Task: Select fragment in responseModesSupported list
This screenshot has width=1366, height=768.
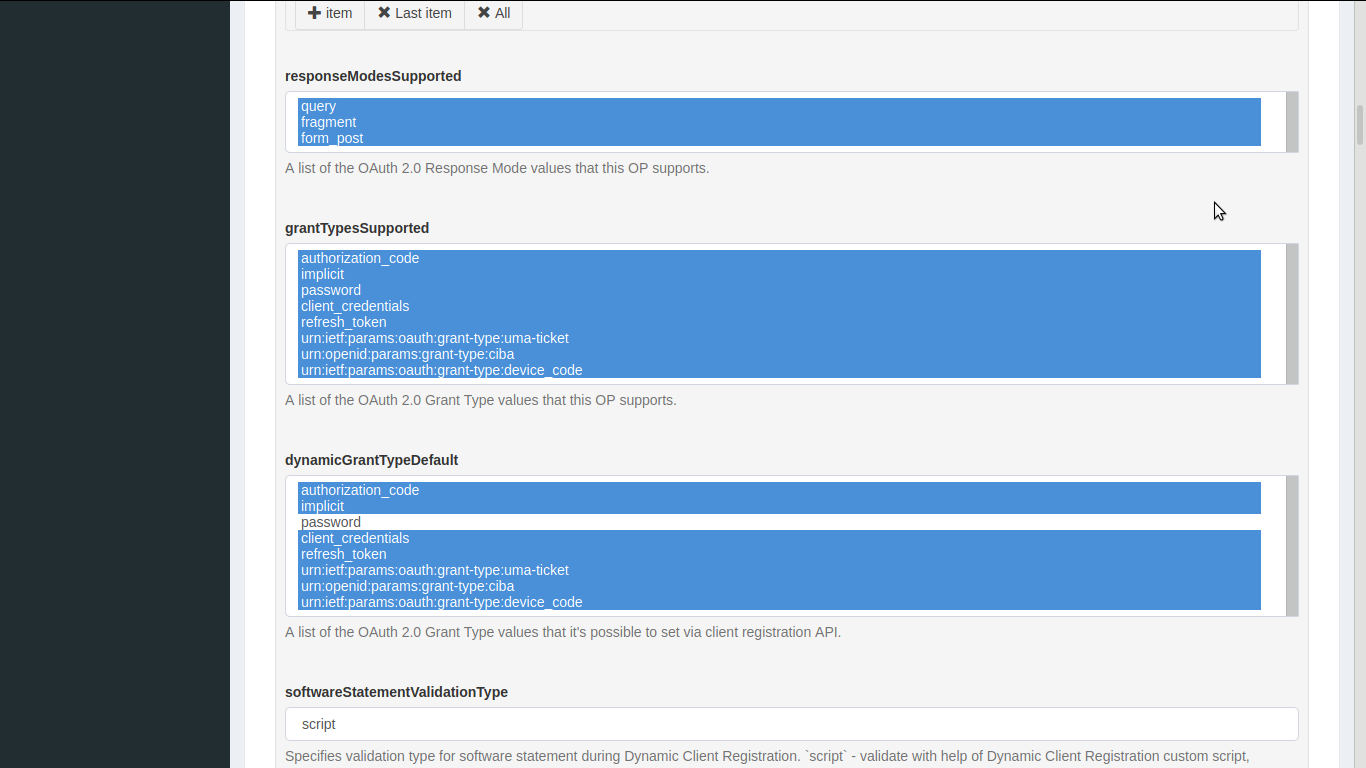Action: [779, 122]
